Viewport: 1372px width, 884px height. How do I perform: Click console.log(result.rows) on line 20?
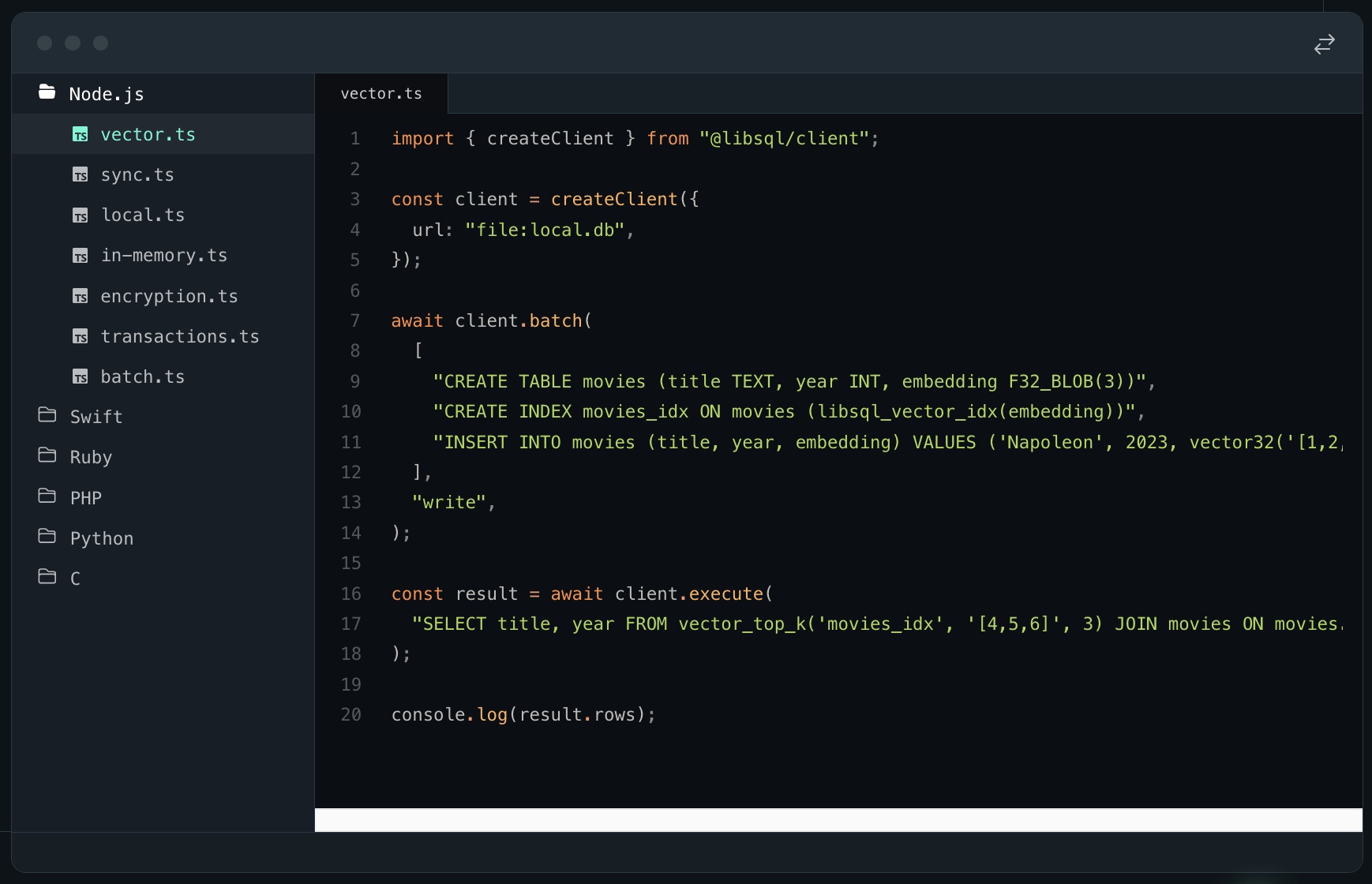pos(523,715)
